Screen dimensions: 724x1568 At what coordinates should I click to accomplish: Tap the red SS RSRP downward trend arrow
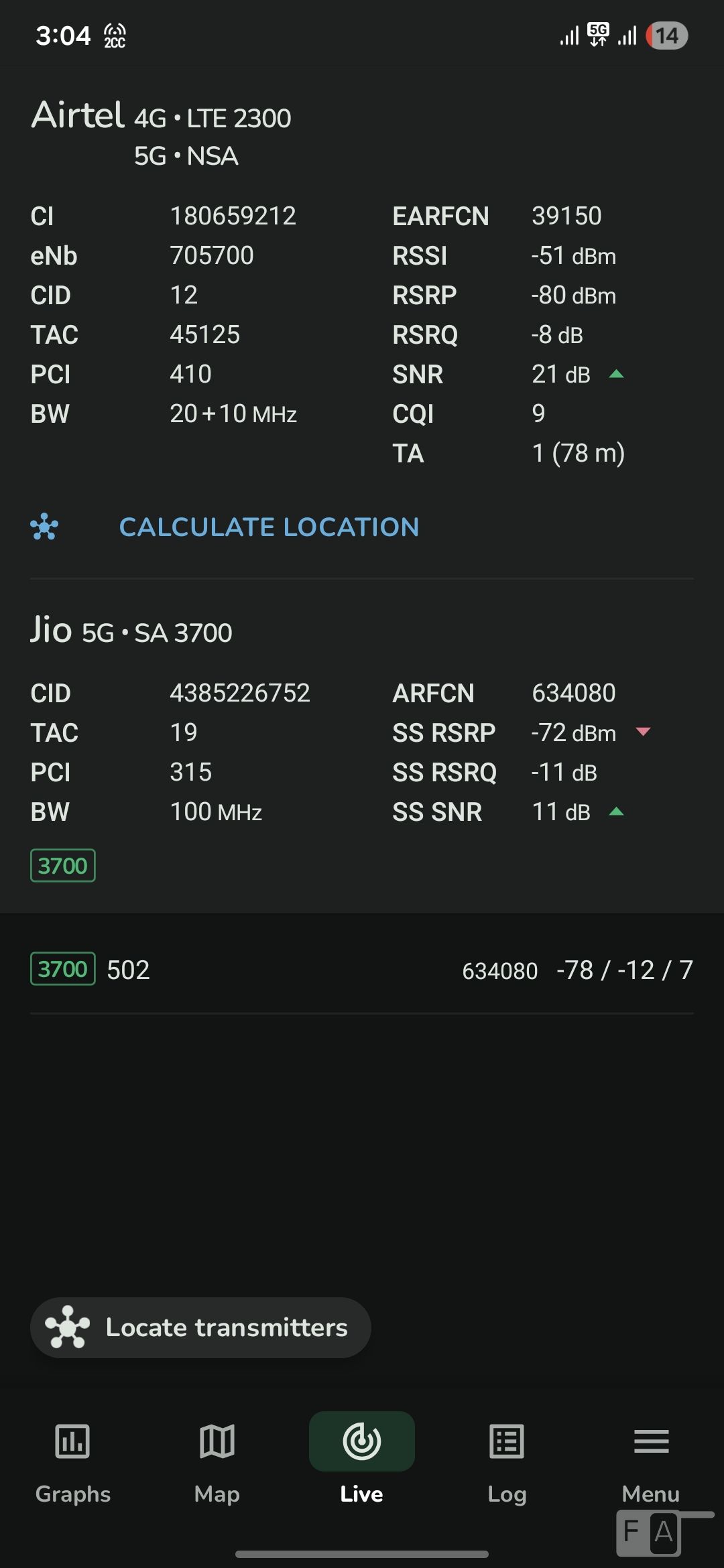click(x=643, y=732)
